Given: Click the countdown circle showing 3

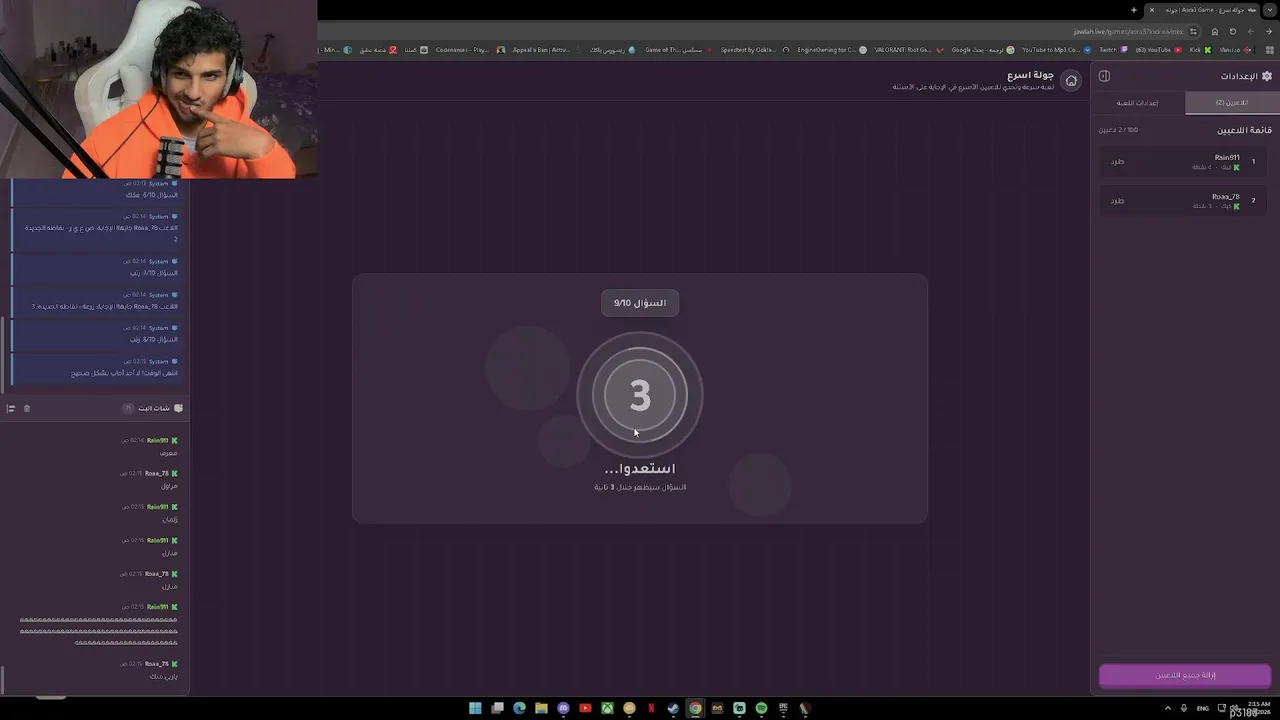Looking at the screenshot, I should [x=640, y=396].
